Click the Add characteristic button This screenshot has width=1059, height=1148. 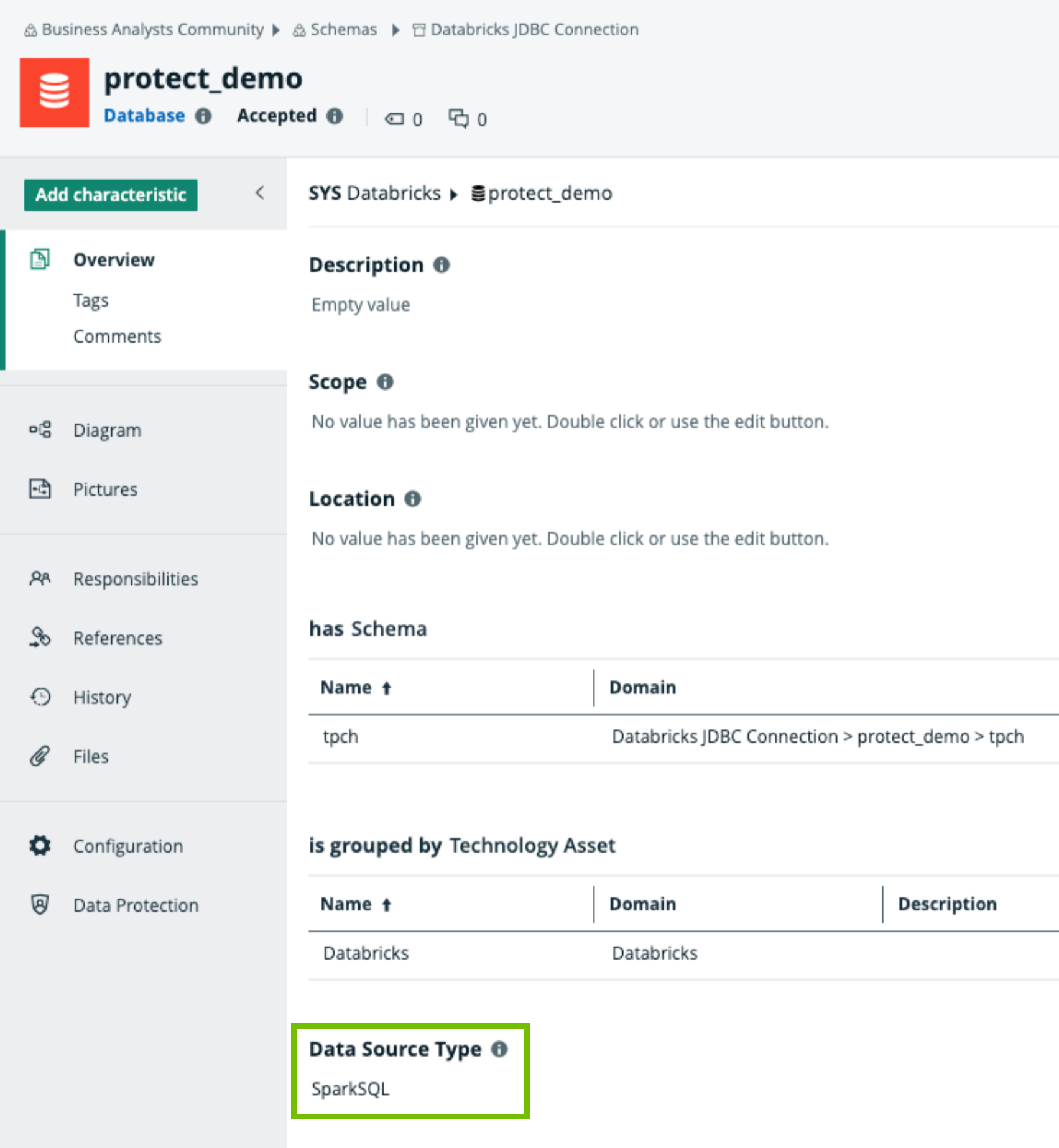pos(110,194)
